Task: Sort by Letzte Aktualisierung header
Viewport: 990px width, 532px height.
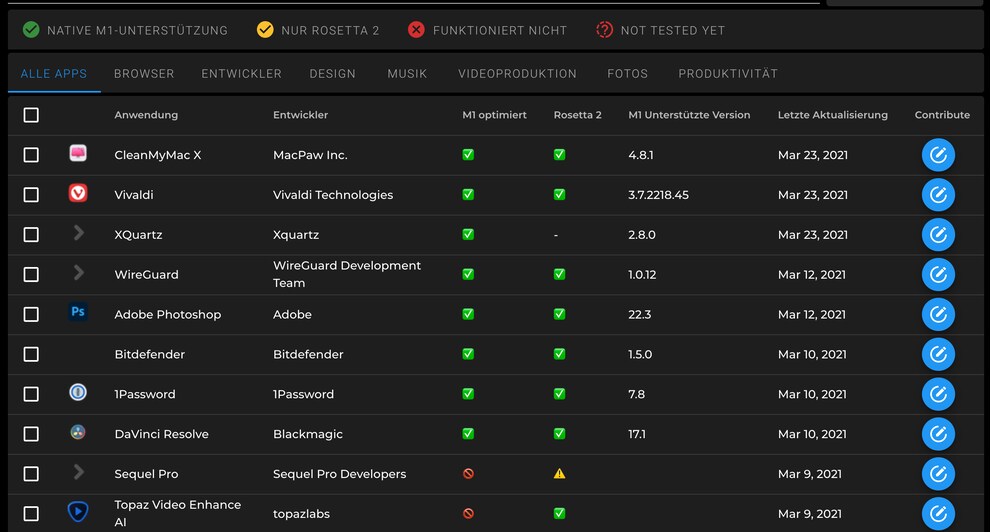Action: 833,115
